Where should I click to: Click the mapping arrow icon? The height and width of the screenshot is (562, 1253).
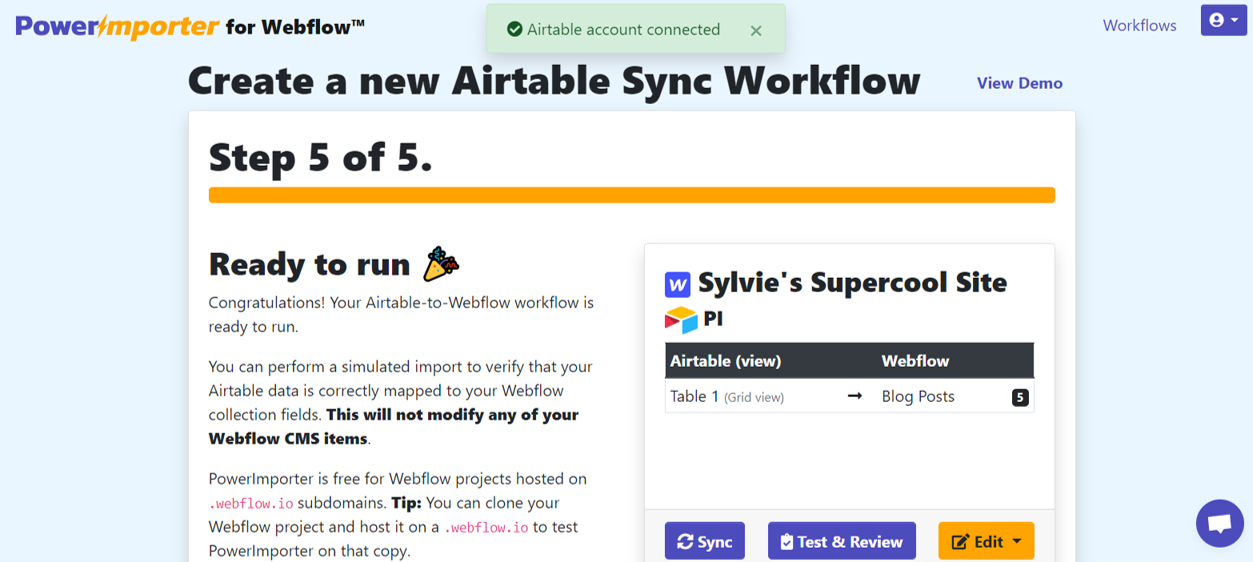[x=854, y=396]
